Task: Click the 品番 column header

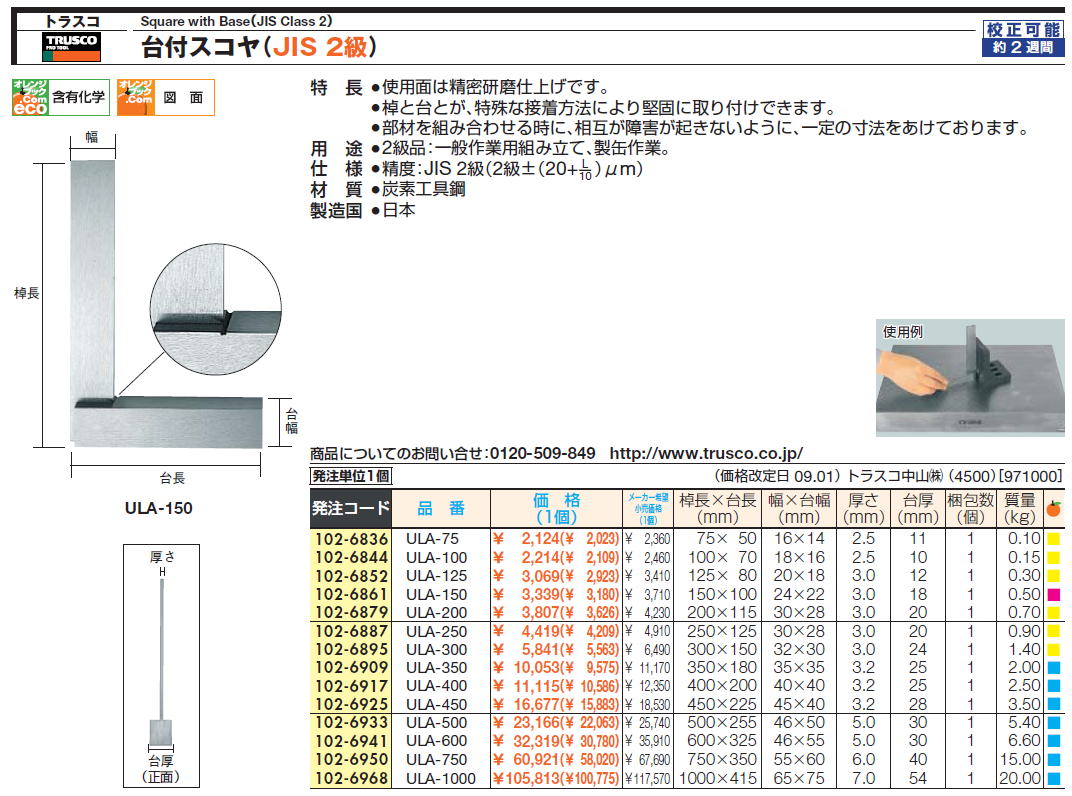Action: click(441, 508)
